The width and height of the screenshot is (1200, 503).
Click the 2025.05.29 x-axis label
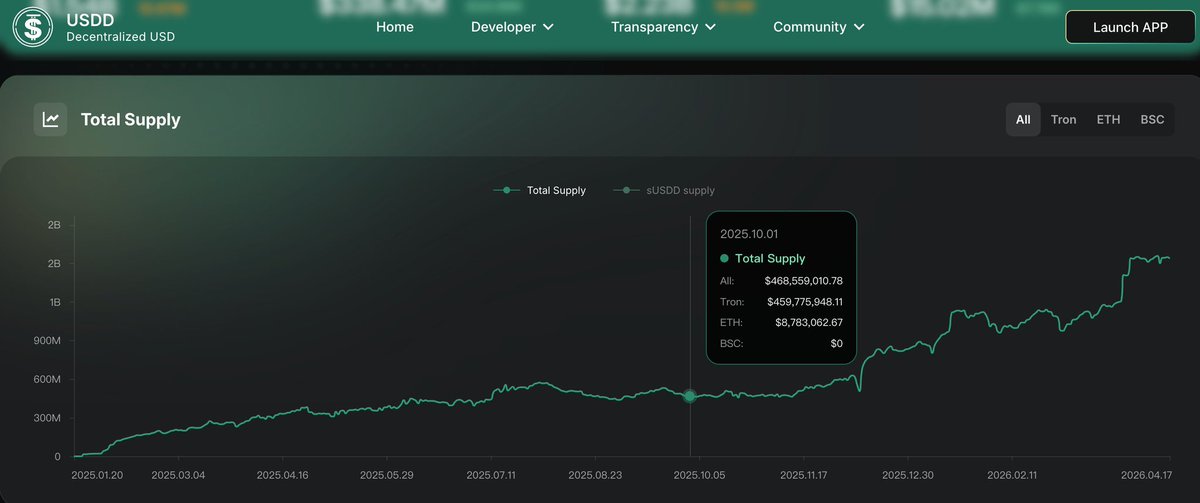[387, 476]
